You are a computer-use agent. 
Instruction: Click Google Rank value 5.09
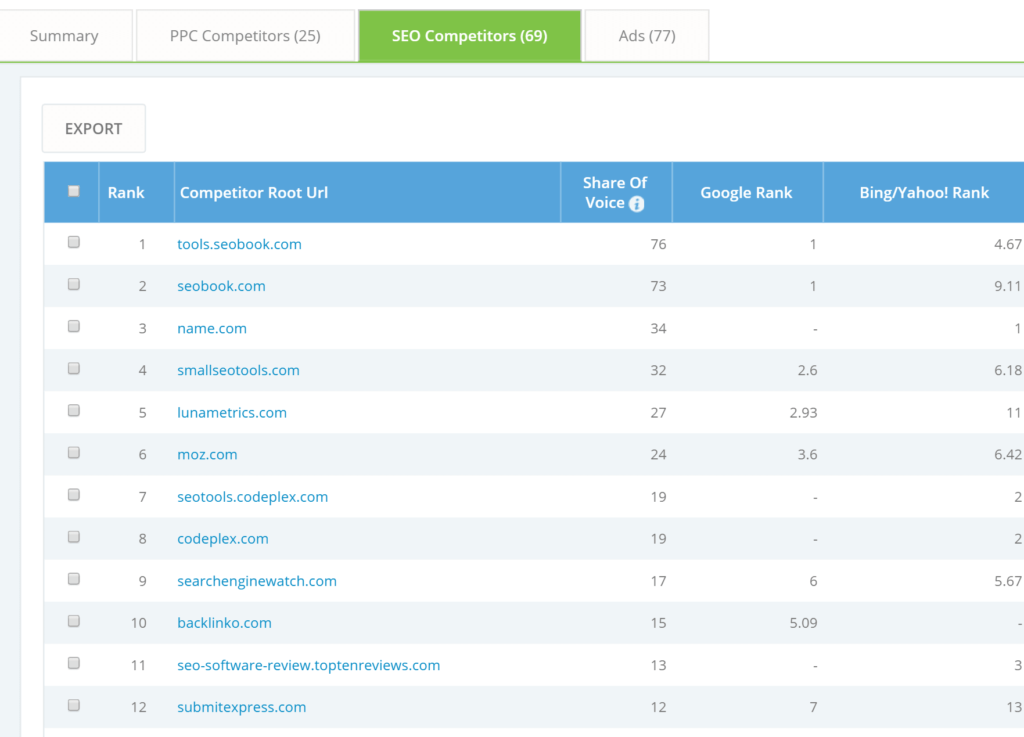(803, 623)
